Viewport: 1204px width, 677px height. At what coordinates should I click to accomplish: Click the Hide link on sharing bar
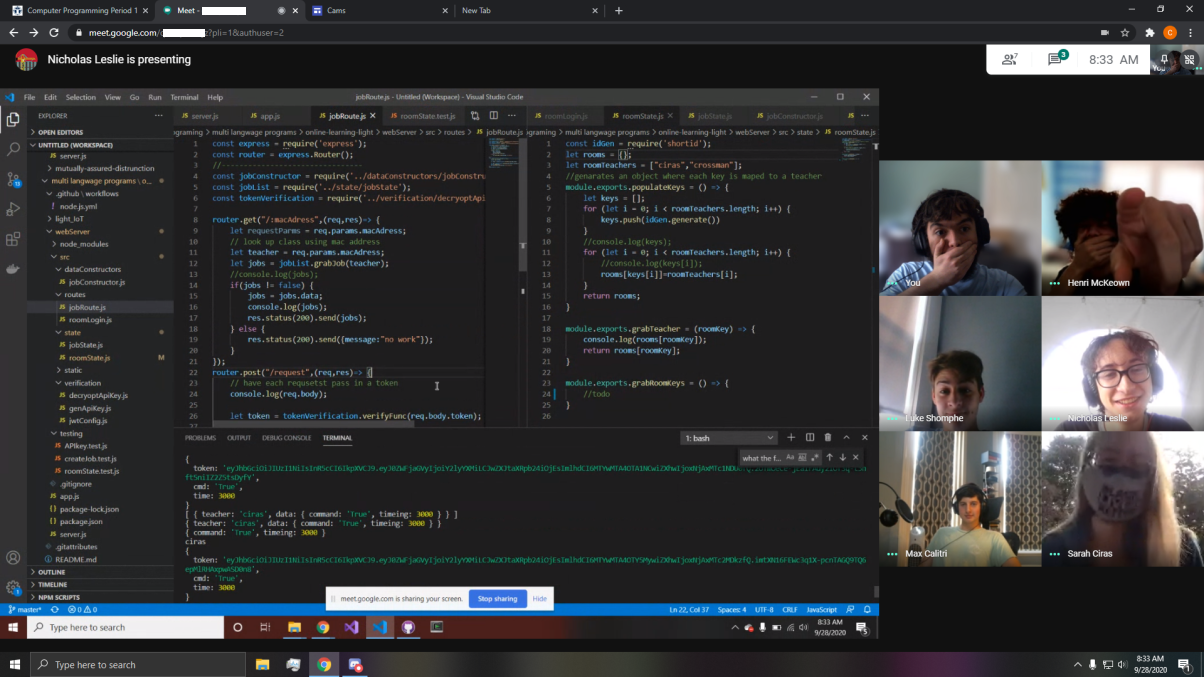[539, 599]
